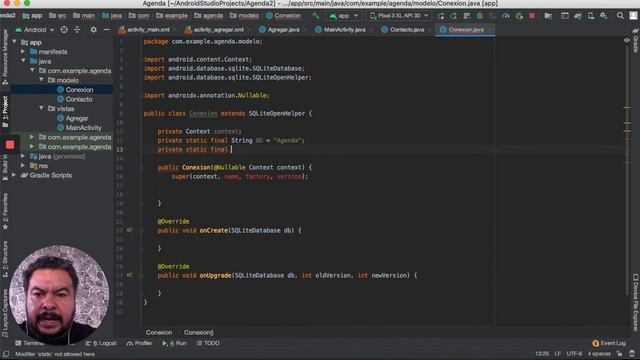
Task: Open the Profiler tool window
Action: (x=139, y=344)
